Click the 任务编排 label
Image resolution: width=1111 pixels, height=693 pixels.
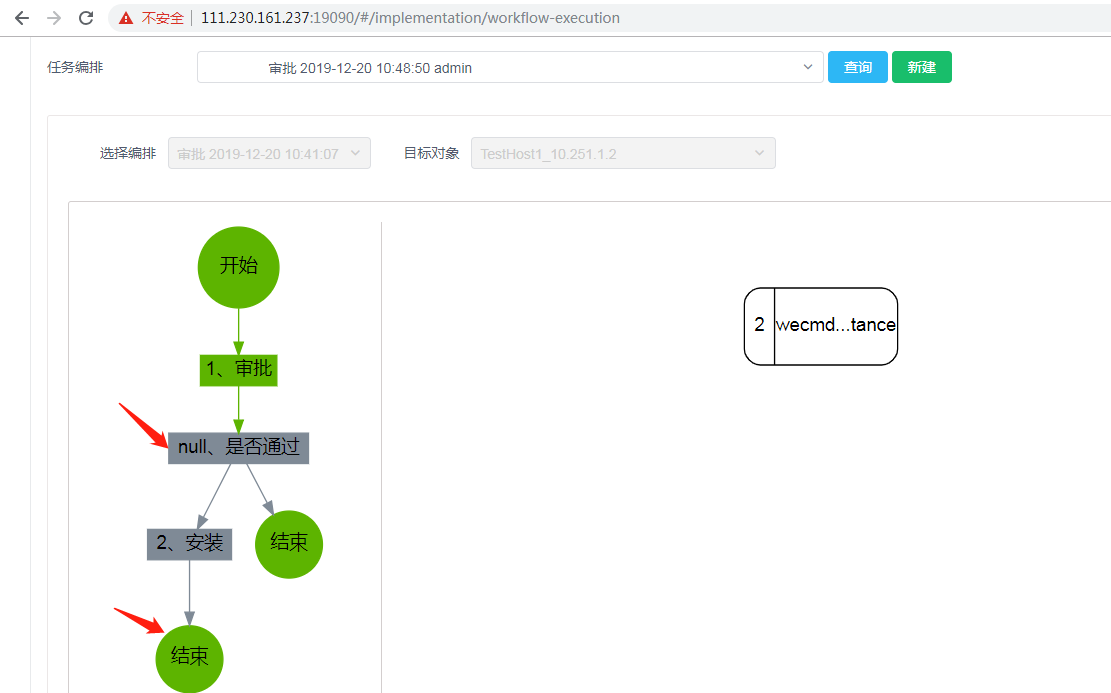coord(75,67)
